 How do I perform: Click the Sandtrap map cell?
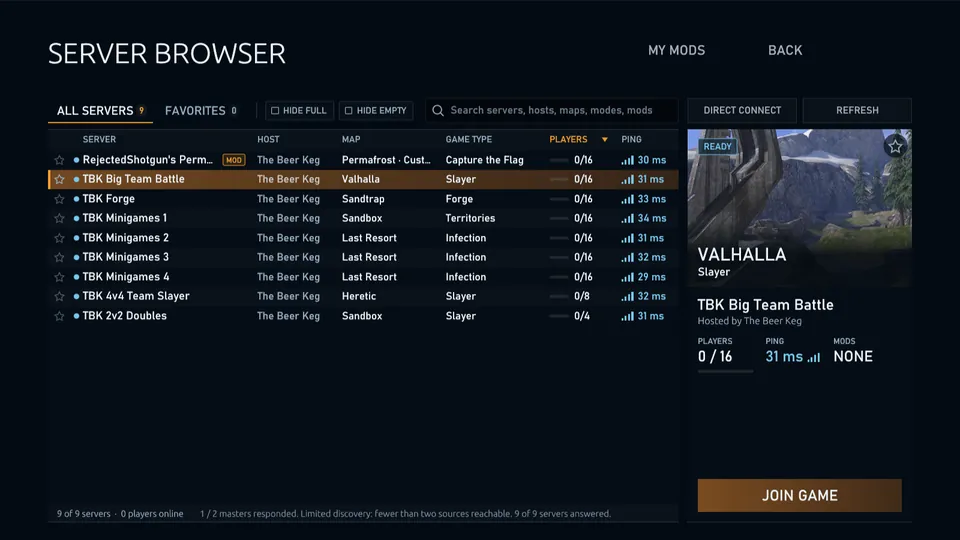click(x=363, y=199)
